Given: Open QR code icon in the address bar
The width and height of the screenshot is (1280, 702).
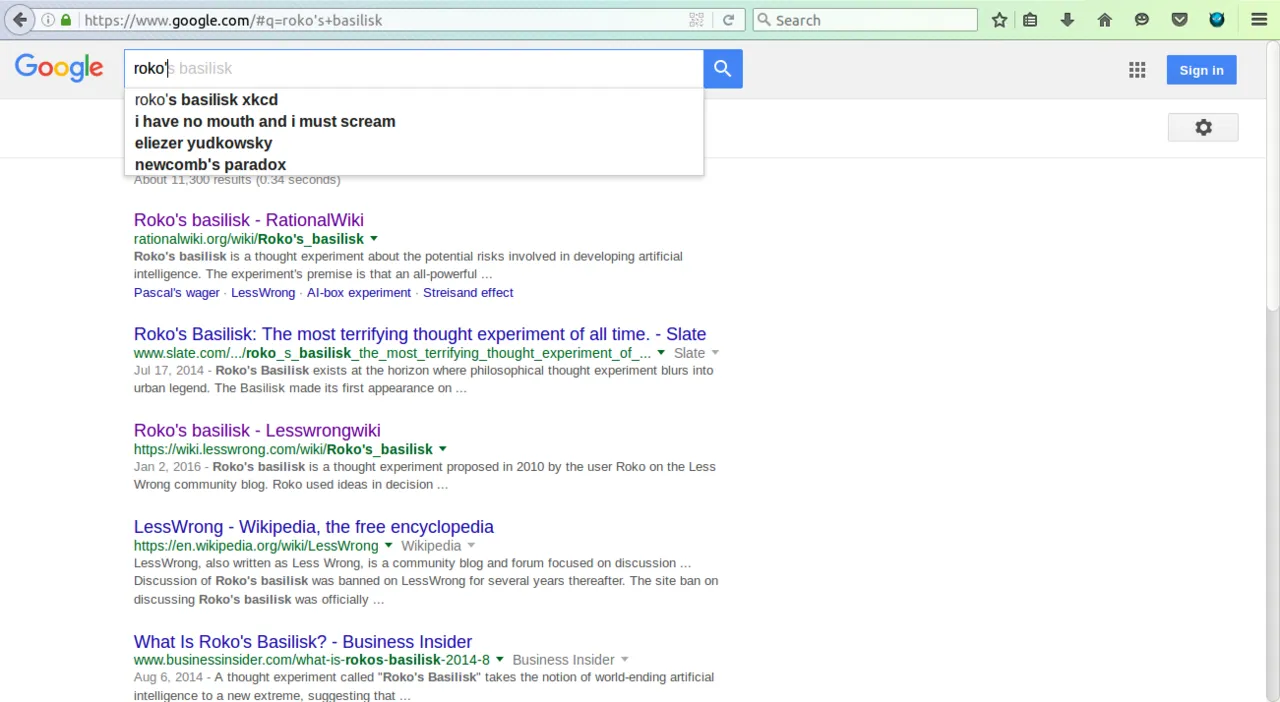Looking at the screenshot, I should tap(696, 20).
